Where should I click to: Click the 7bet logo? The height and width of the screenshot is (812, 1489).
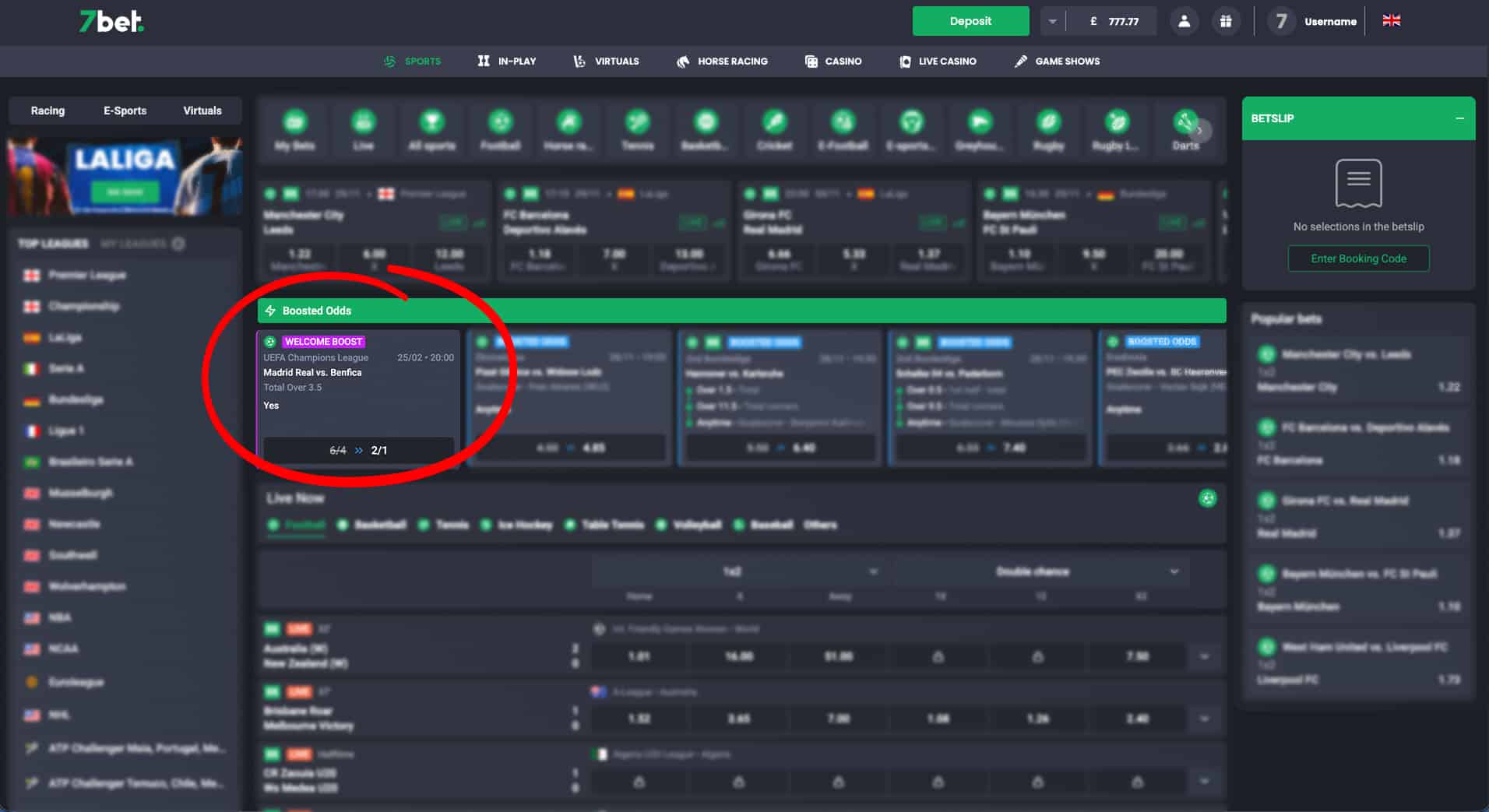(x=111, y=21)
